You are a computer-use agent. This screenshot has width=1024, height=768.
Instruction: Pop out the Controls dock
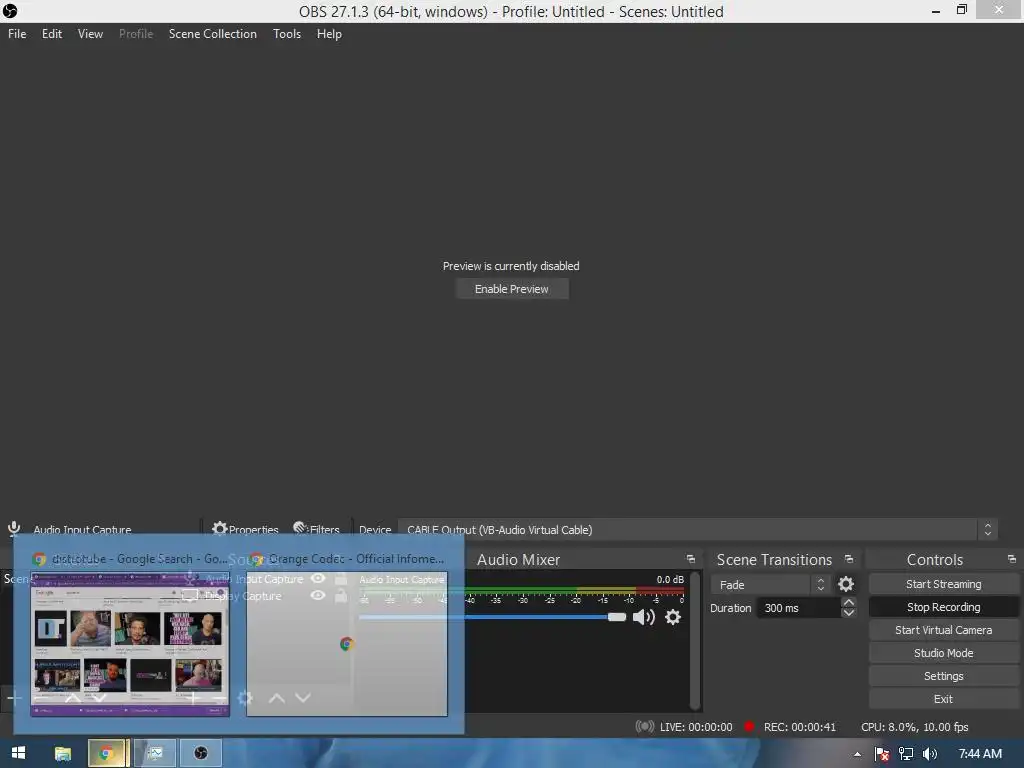coord(1012,559)
